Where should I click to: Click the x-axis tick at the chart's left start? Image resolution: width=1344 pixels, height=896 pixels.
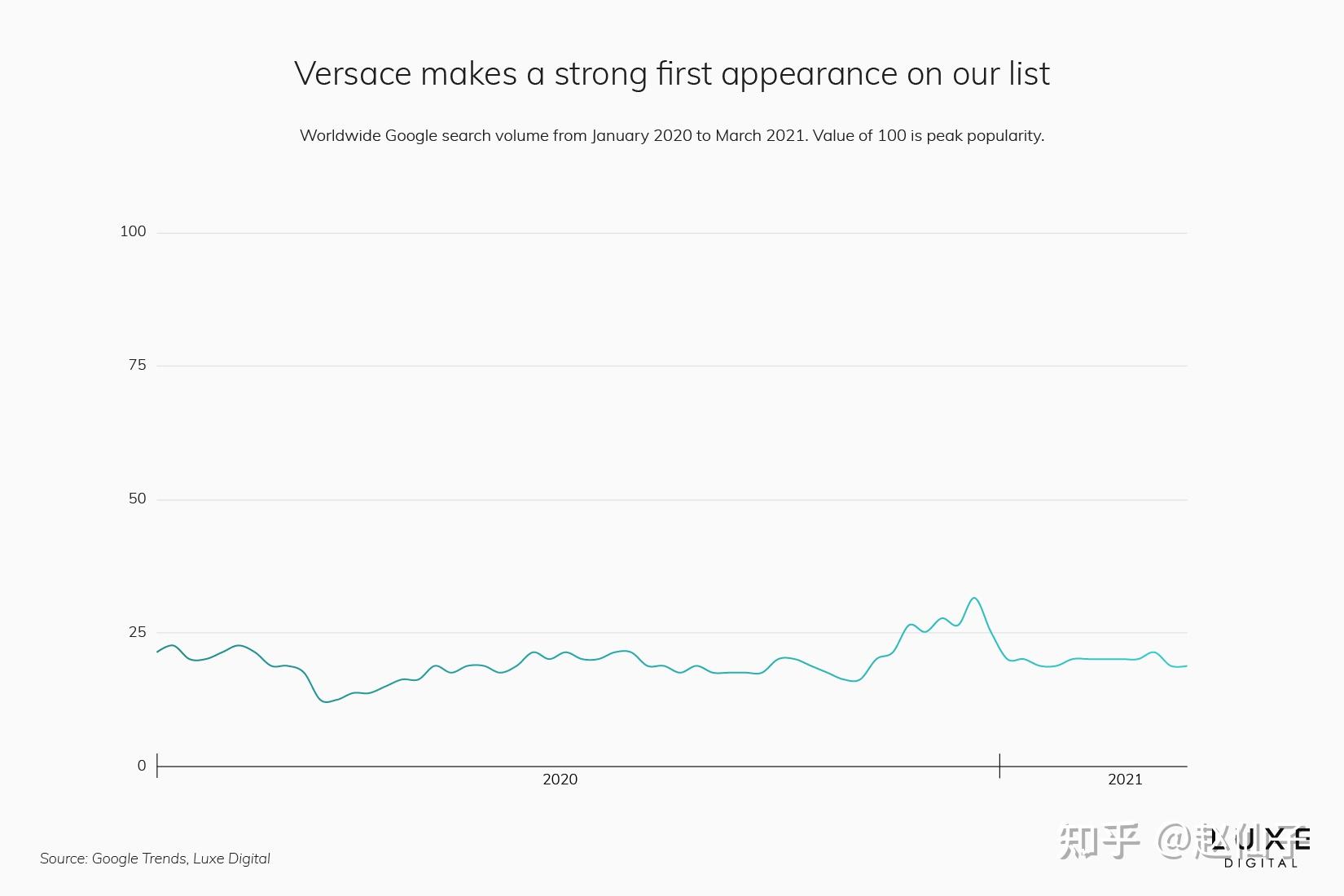pyautogui.click(x=157, y=765)
